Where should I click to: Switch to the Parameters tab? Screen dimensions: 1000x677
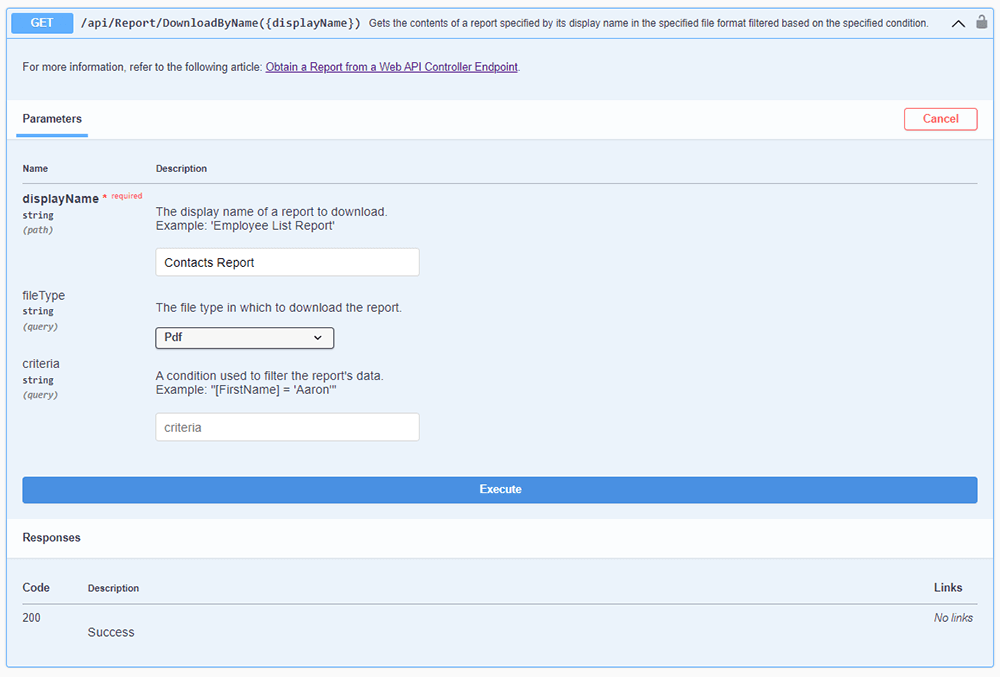[x=51, y=118]
